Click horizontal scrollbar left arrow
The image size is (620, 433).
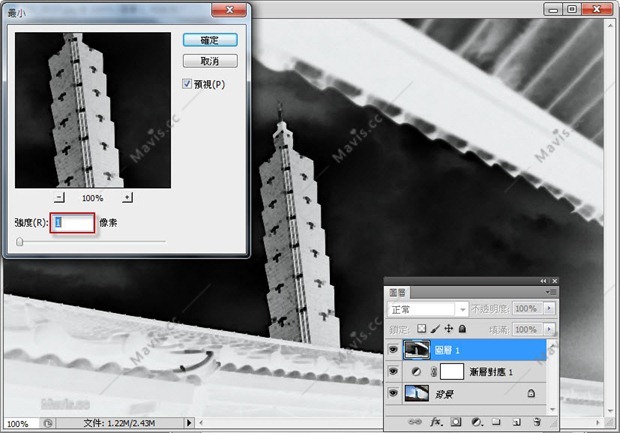pyautogui.click(x=201, y=423)
